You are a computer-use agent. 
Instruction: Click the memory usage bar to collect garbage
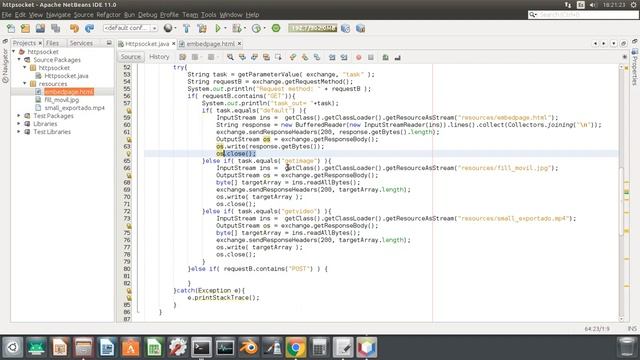[x=313, y=28]
